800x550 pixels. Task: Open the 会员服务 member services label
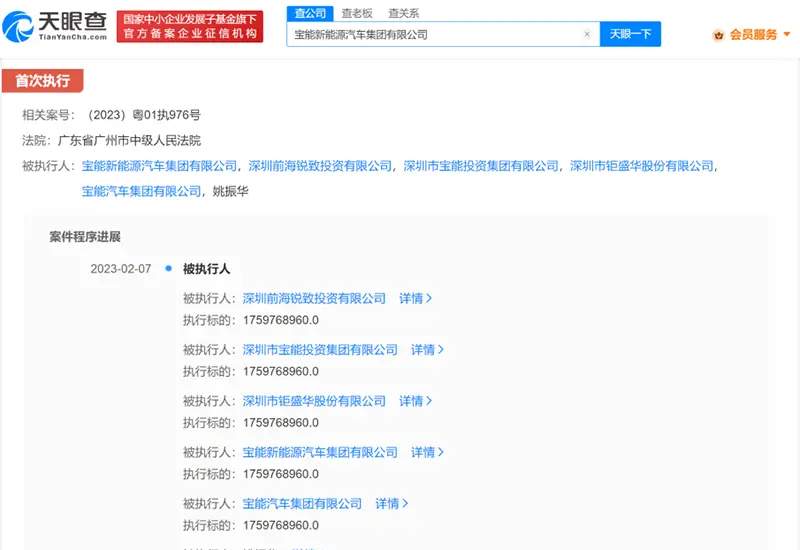(753, 35)
